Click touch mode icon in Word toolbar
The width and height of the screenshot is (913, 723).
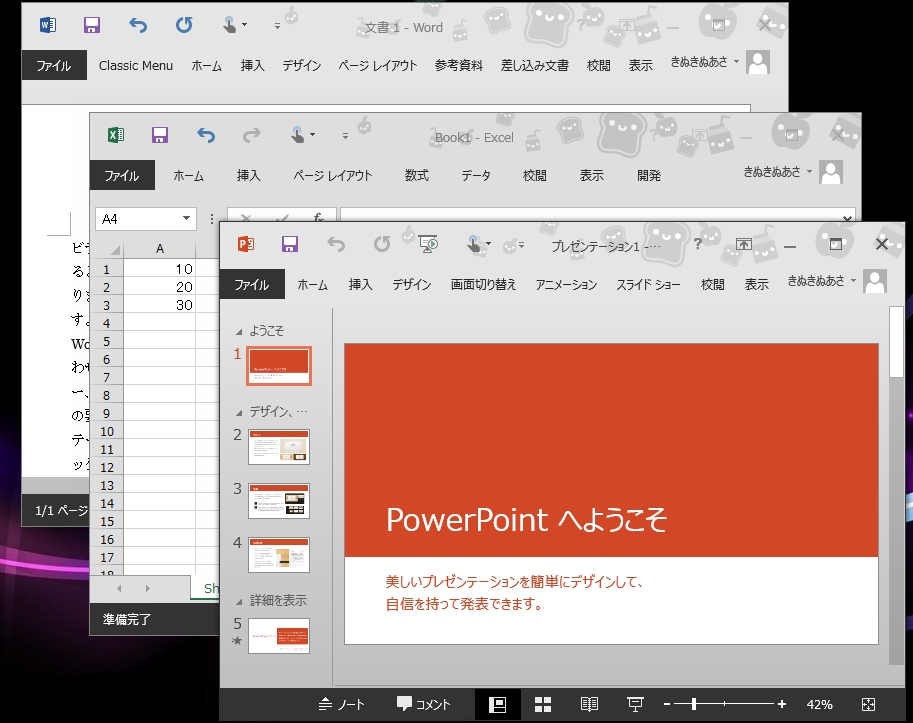click(x=230, y=25)
